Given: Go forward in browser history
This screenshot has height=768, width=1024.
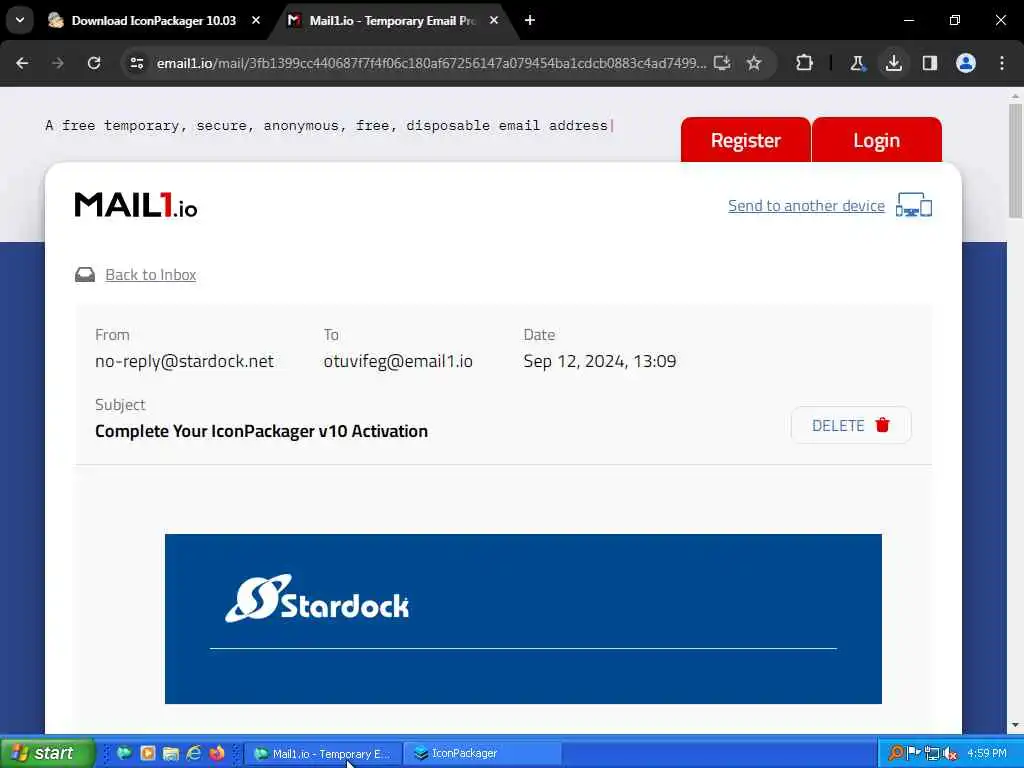Looking at the screenshot, I should click(x=58, y=63).
